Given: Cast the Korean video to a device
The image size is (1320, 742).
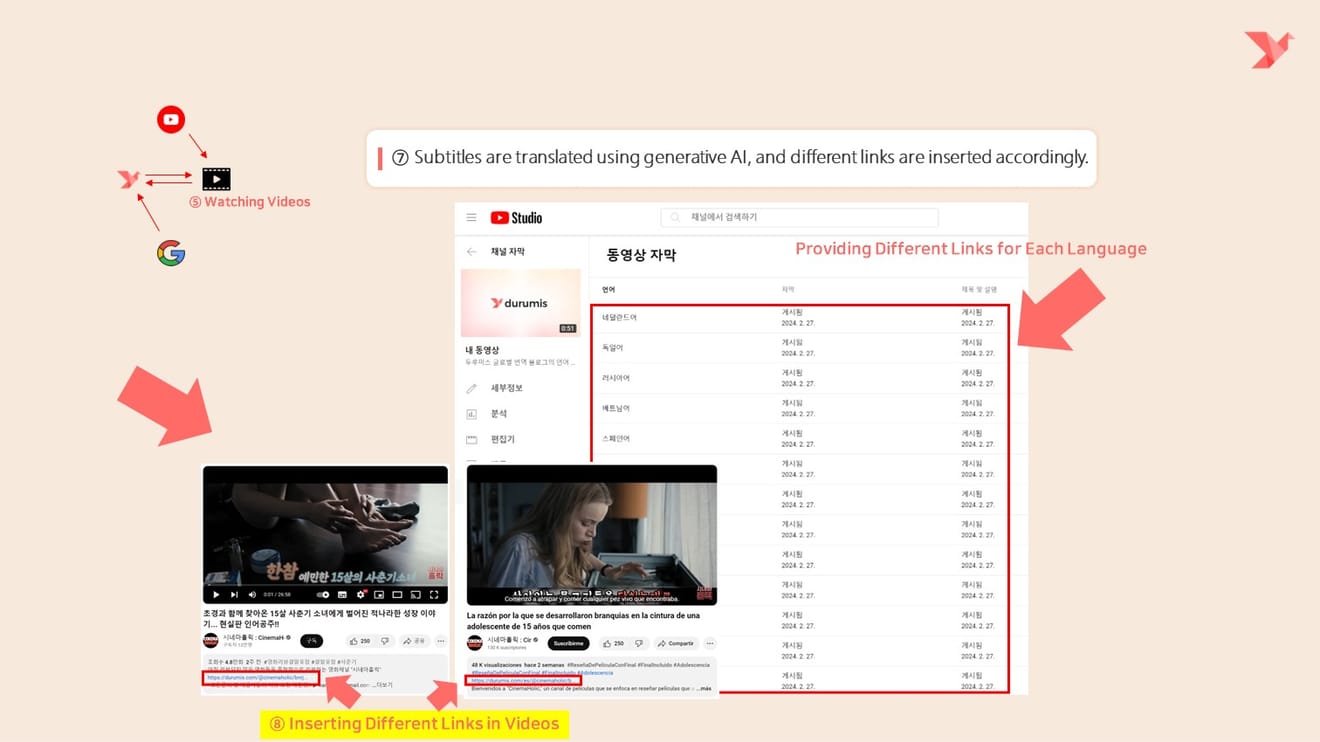Looking at the screenshot, I should click(415, 595).
